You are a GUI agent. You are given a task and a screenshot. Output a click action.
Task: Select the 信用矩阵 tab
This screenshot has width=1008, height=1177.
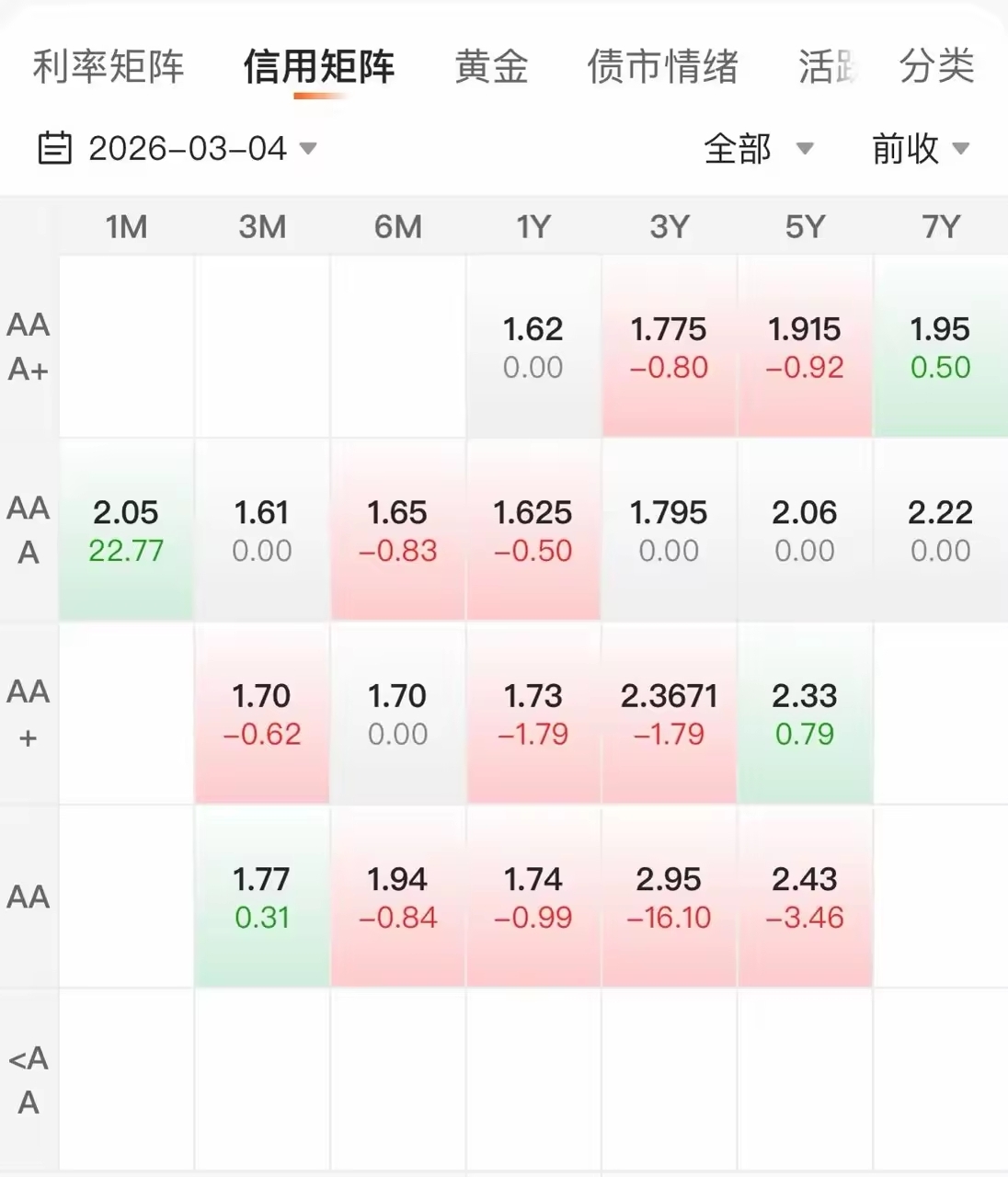(319, 66)
